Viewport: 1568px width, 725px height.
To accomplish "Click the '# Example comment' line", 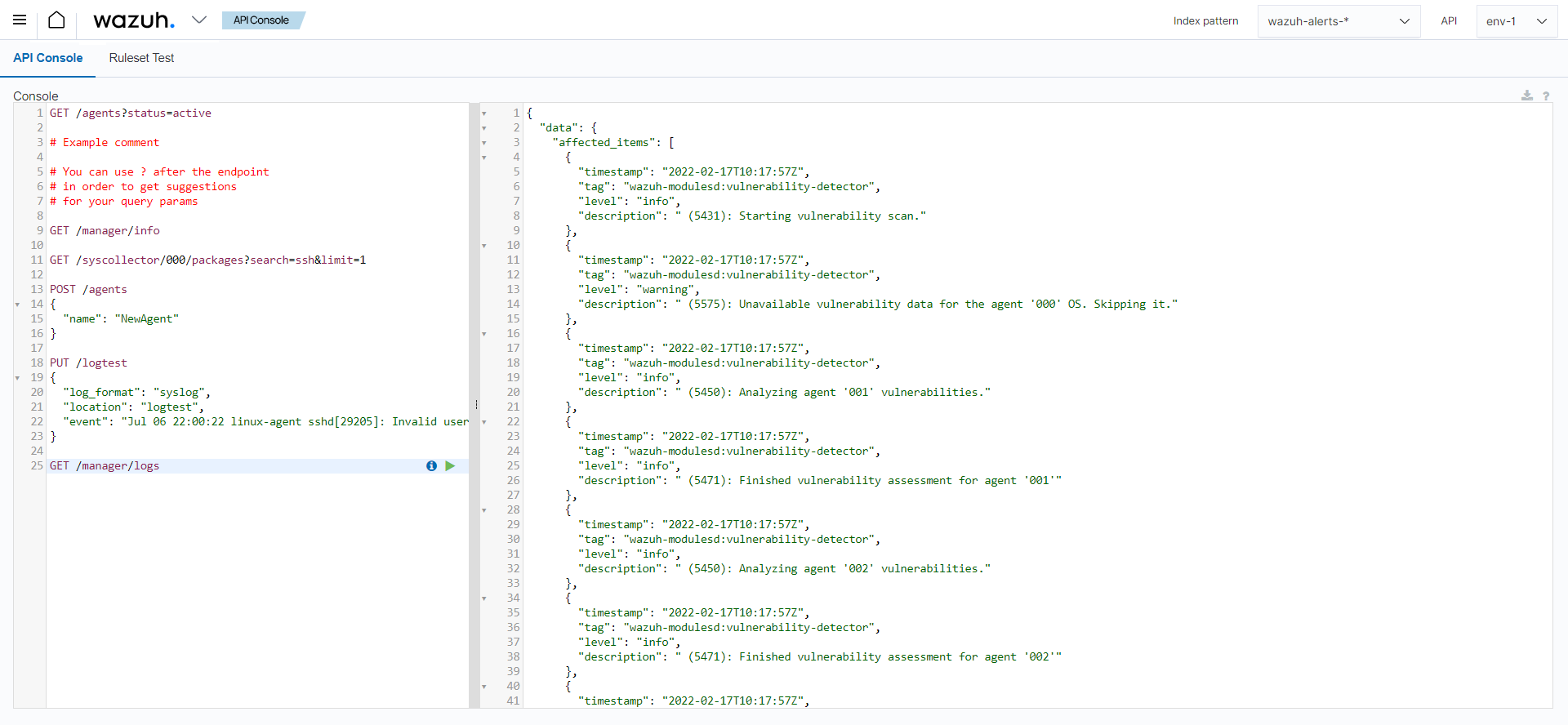I will pyautogui.click(x=105, y=143).
